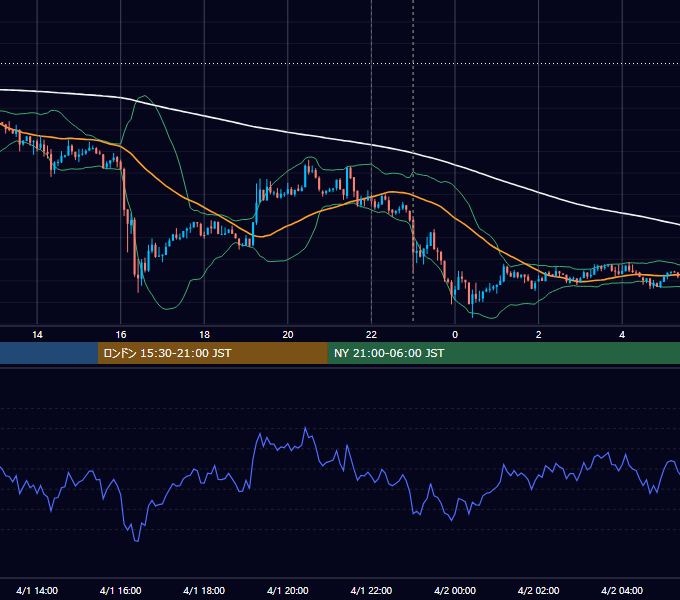Viewport: 680px width, 600px height.
Task: Click the 4/2 00:00 date label
Action: coord(455,591)
